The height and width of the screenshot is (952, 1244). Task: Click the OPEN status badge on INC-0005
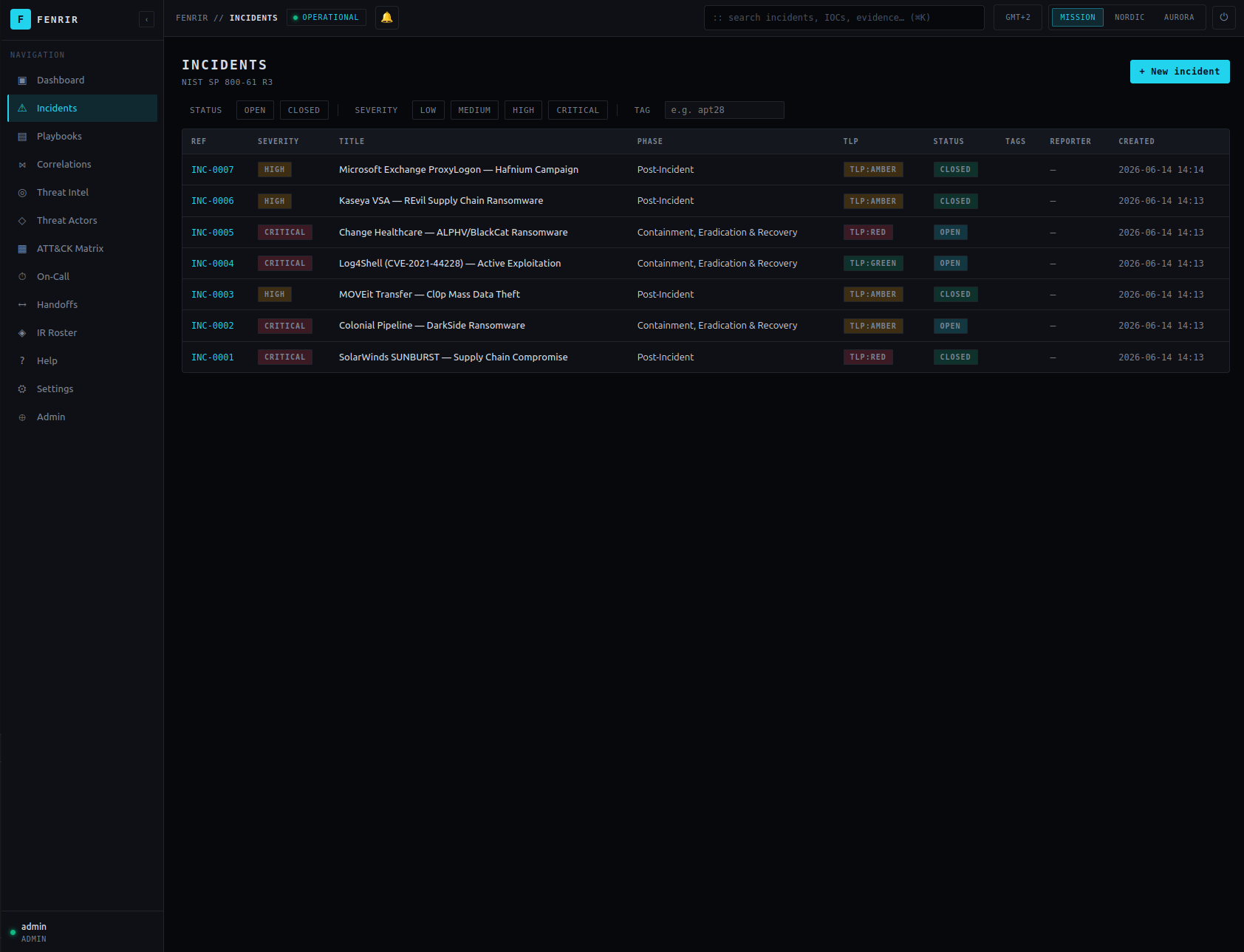tap(950, 233)
